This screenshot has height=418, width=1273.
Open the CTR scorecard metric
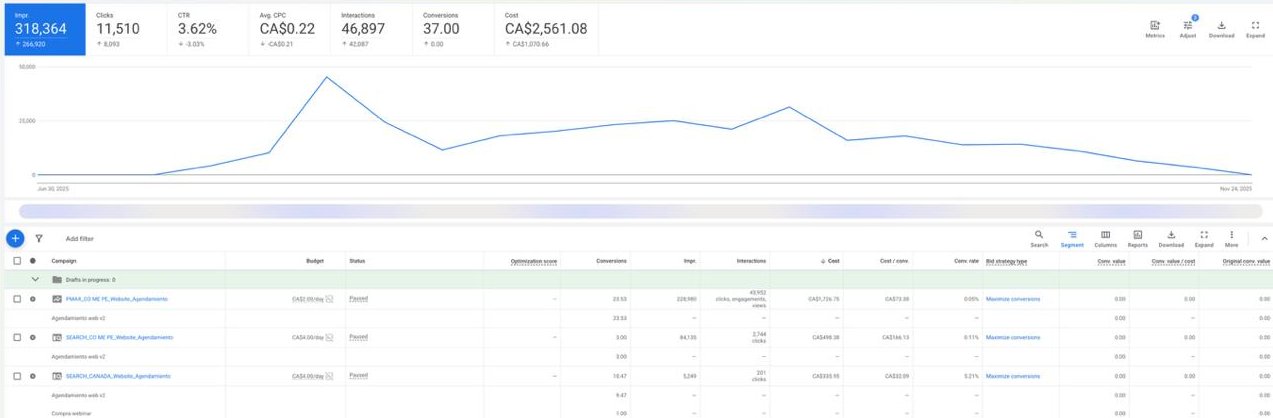(209, 28)
